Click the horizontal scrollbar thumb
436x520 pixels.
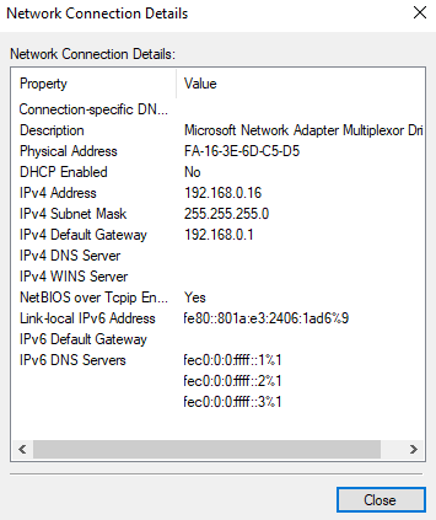pyautogui.click(x=207, y=449)
